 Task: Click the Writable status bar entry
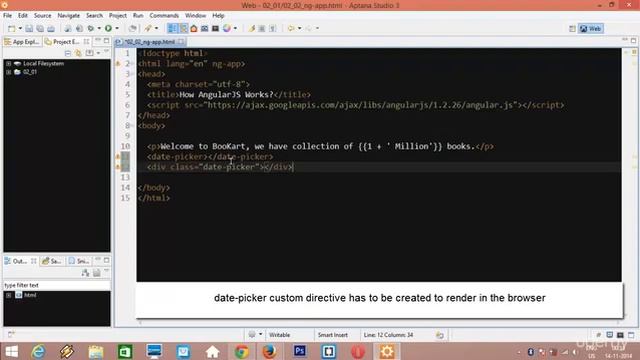[280, 335]
